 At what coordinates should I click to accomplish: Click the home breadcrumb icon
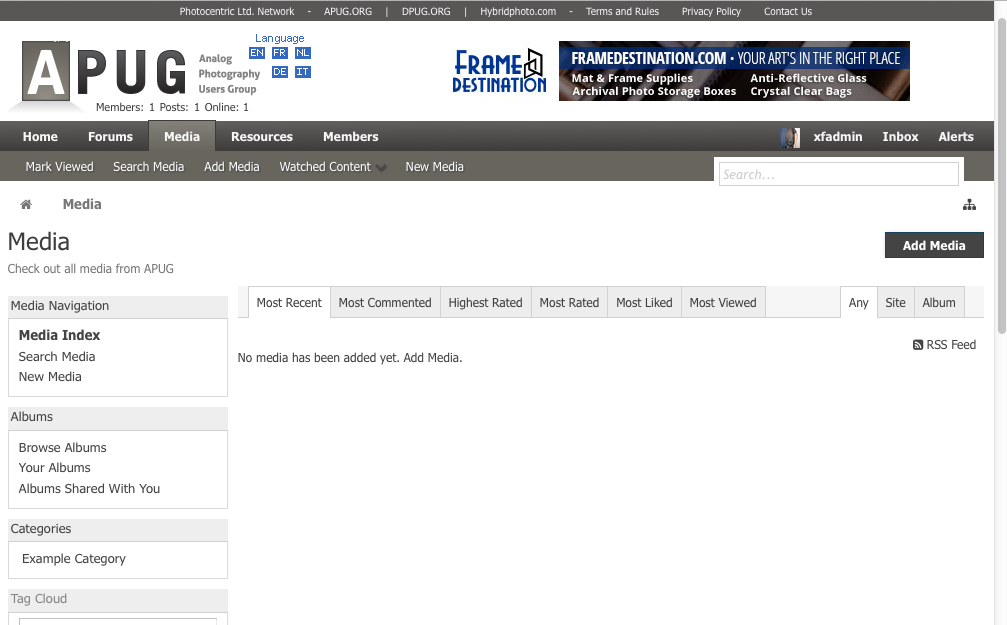[26, 204]
